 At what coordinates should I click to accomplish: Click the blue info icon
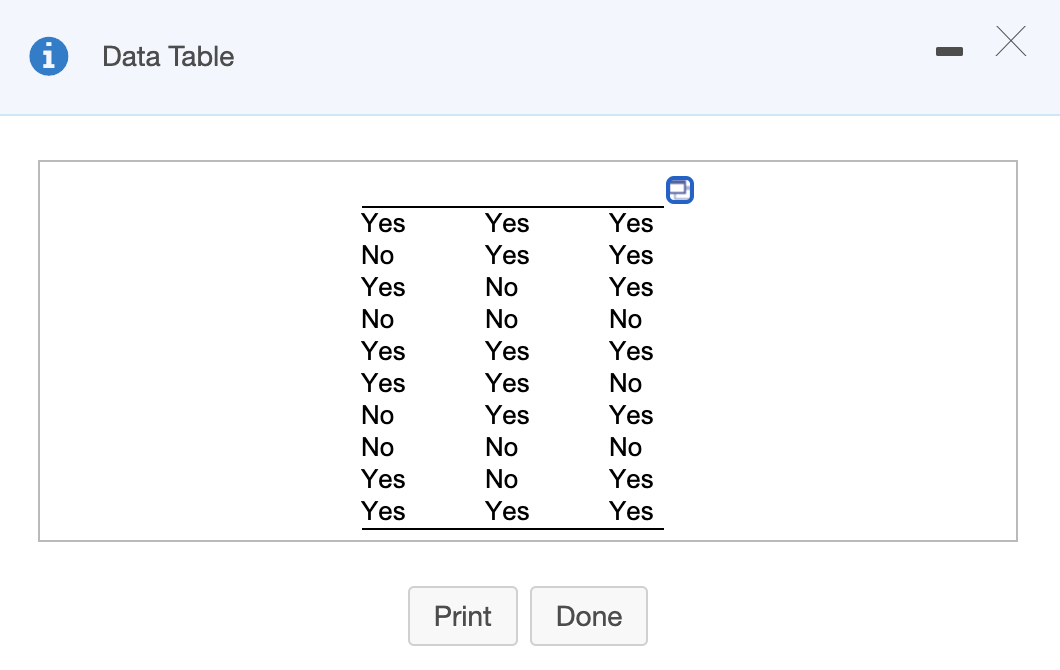pos(49,56)
